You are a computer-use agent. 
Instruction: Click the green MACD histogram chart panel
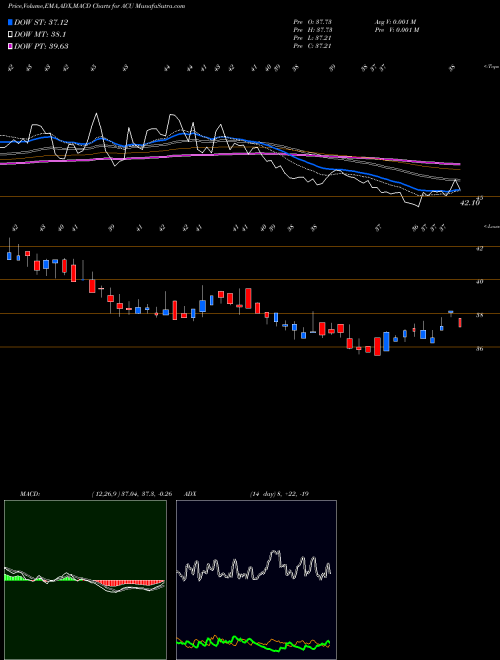click(85, 580)
